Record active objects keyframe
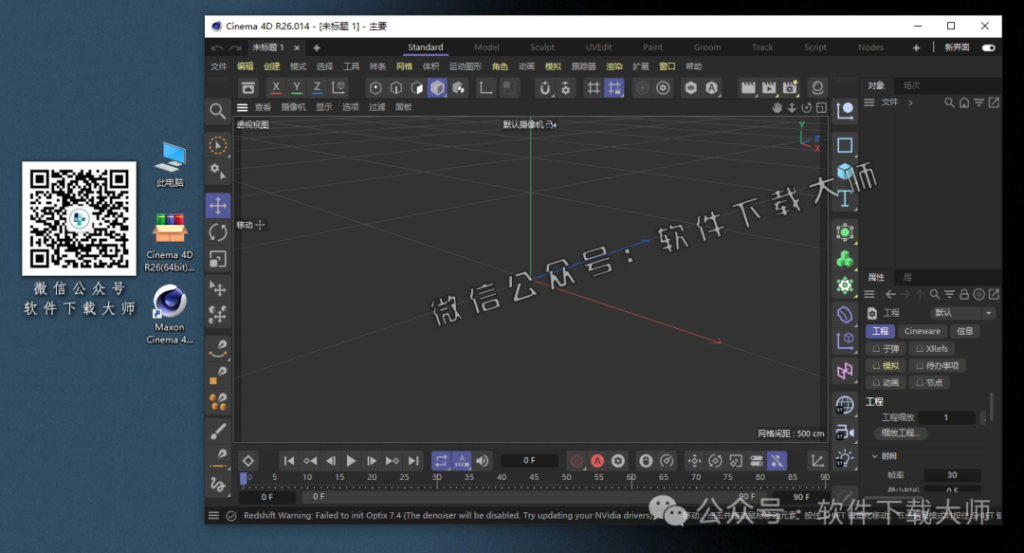Image resolution: width=1024 pixels, height=553 pixels. coord(576,461)
